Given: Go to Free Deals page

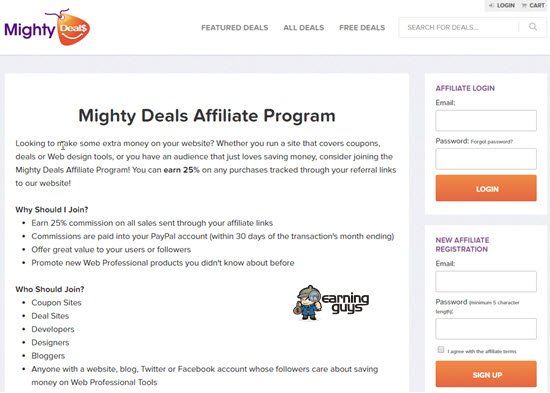Looking at the screenshot, I should tap(362, 28).
